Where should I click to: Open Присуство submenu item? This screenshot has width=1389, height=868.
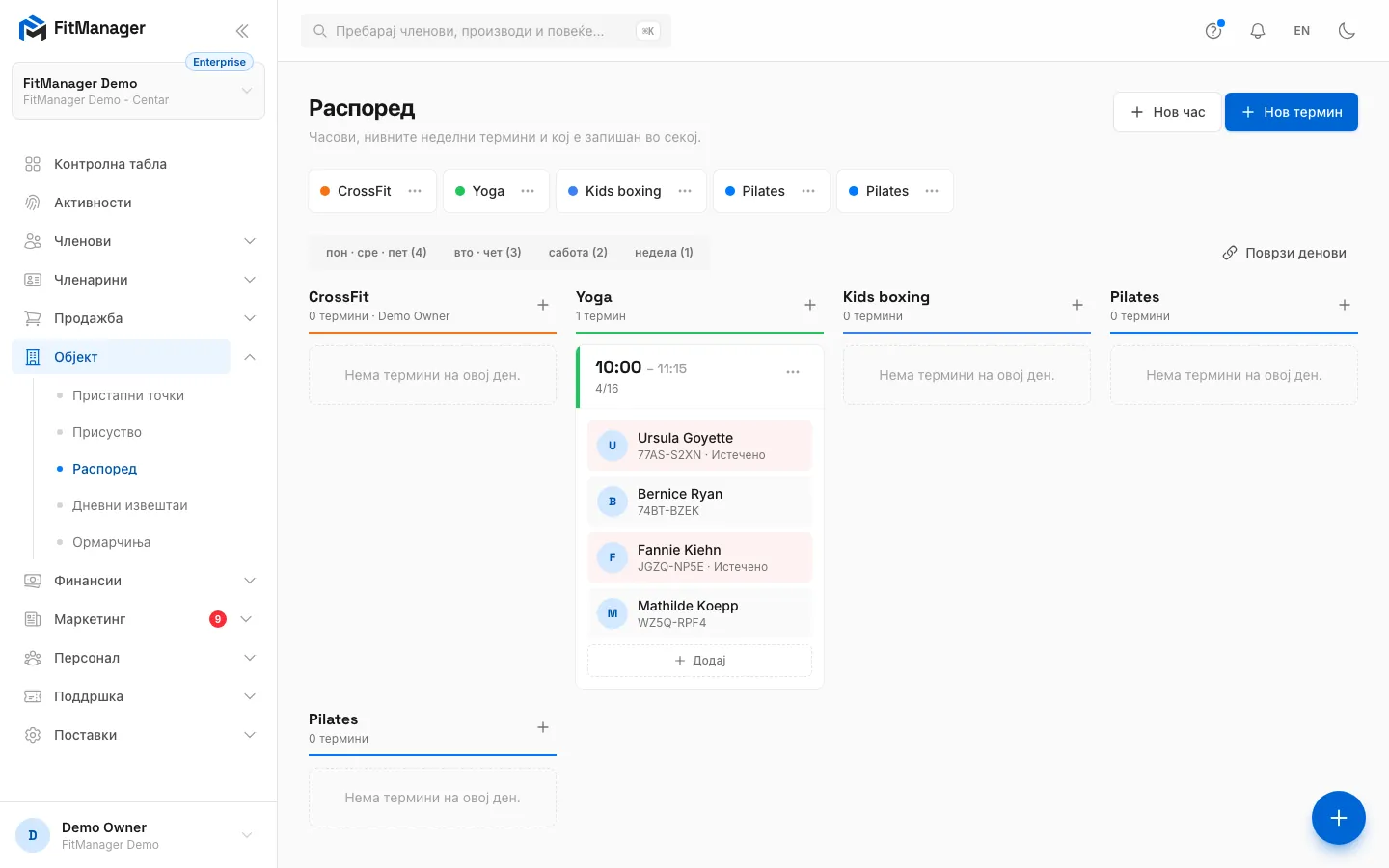[107, 432]
